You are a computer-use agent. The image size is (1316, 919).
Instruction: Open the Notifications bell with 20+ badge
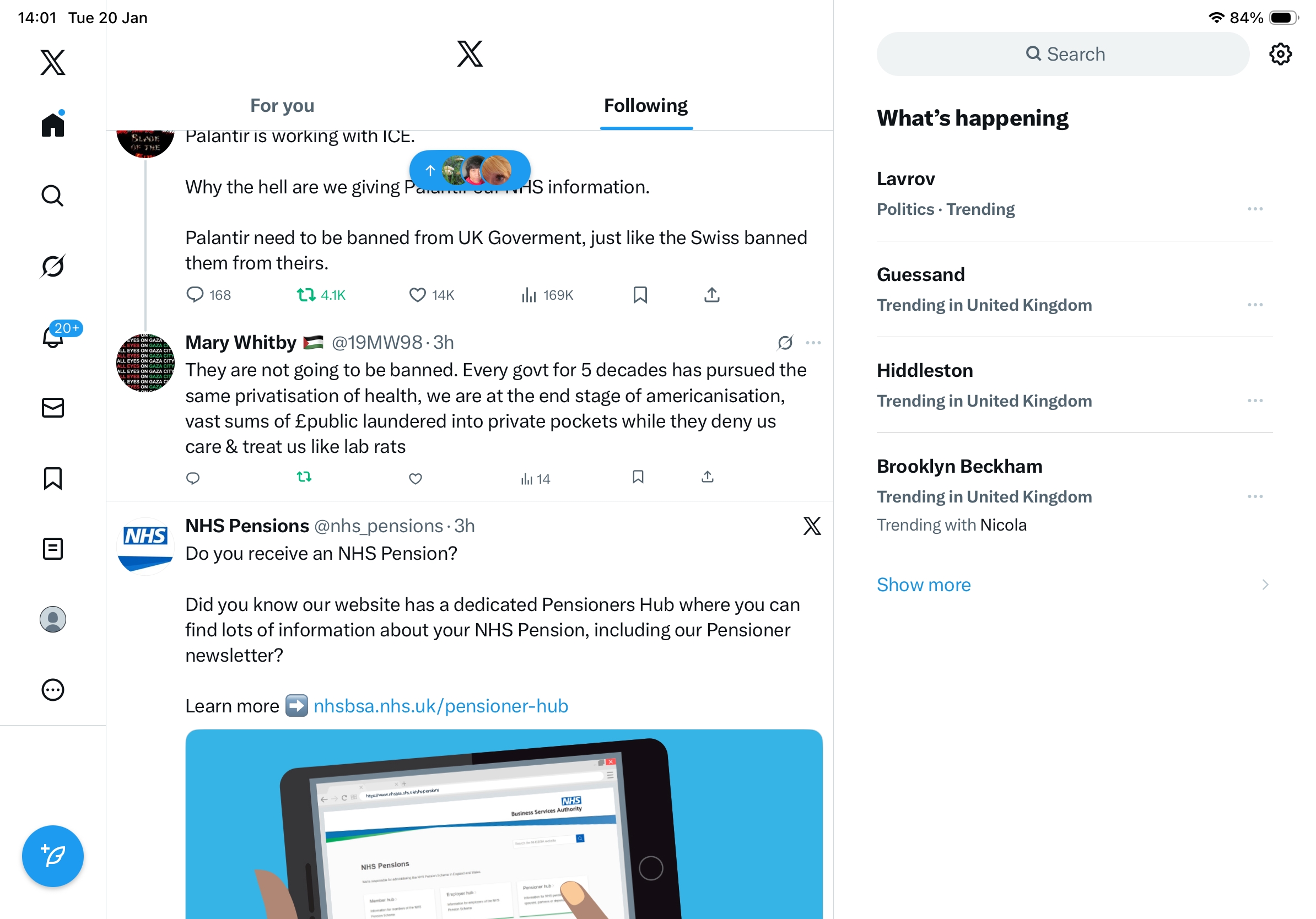[53, 336]
